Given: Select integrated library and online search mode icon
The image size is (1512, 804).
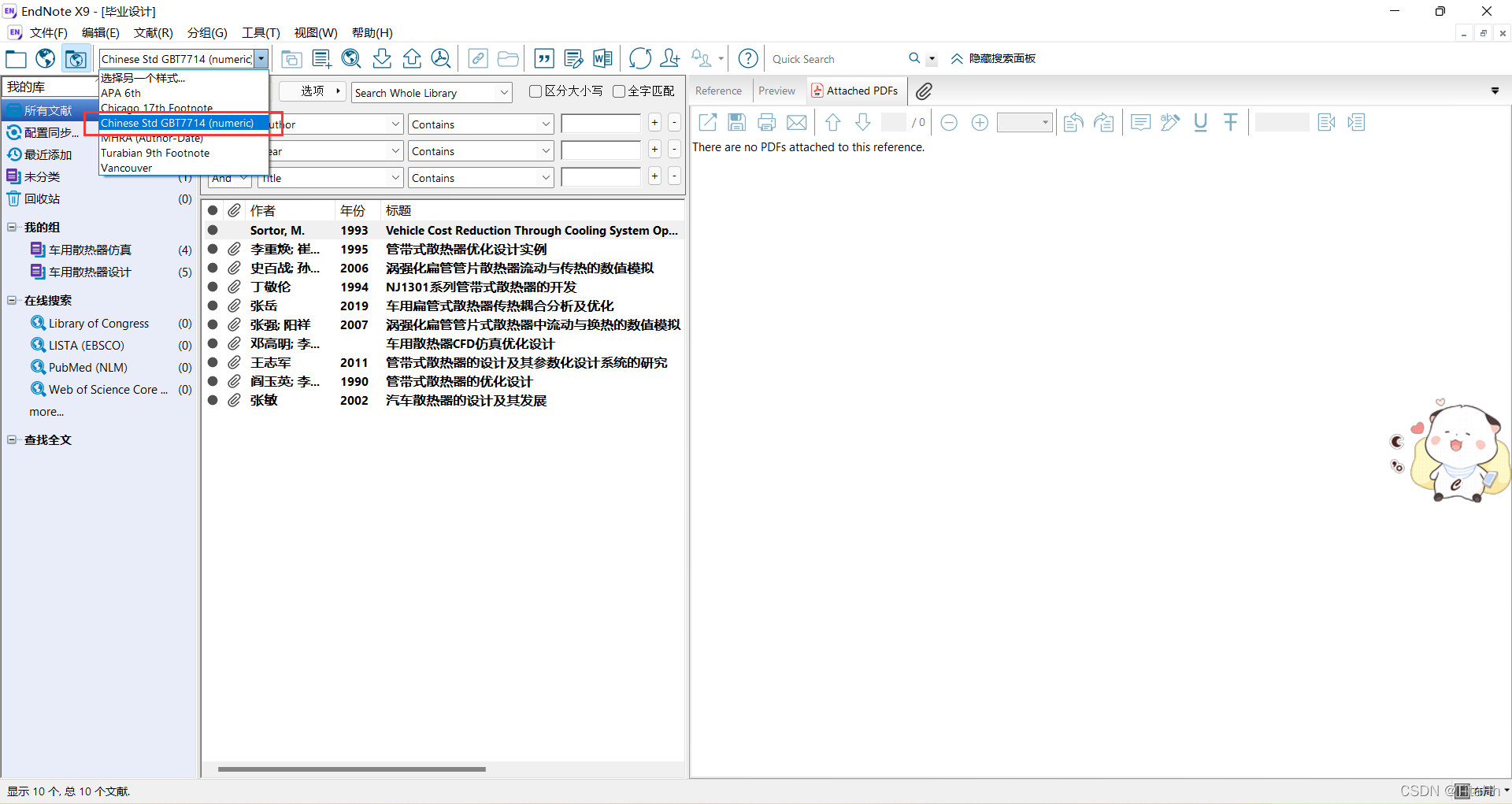Looking at the screenshot, I should click(x=76, y=59).
